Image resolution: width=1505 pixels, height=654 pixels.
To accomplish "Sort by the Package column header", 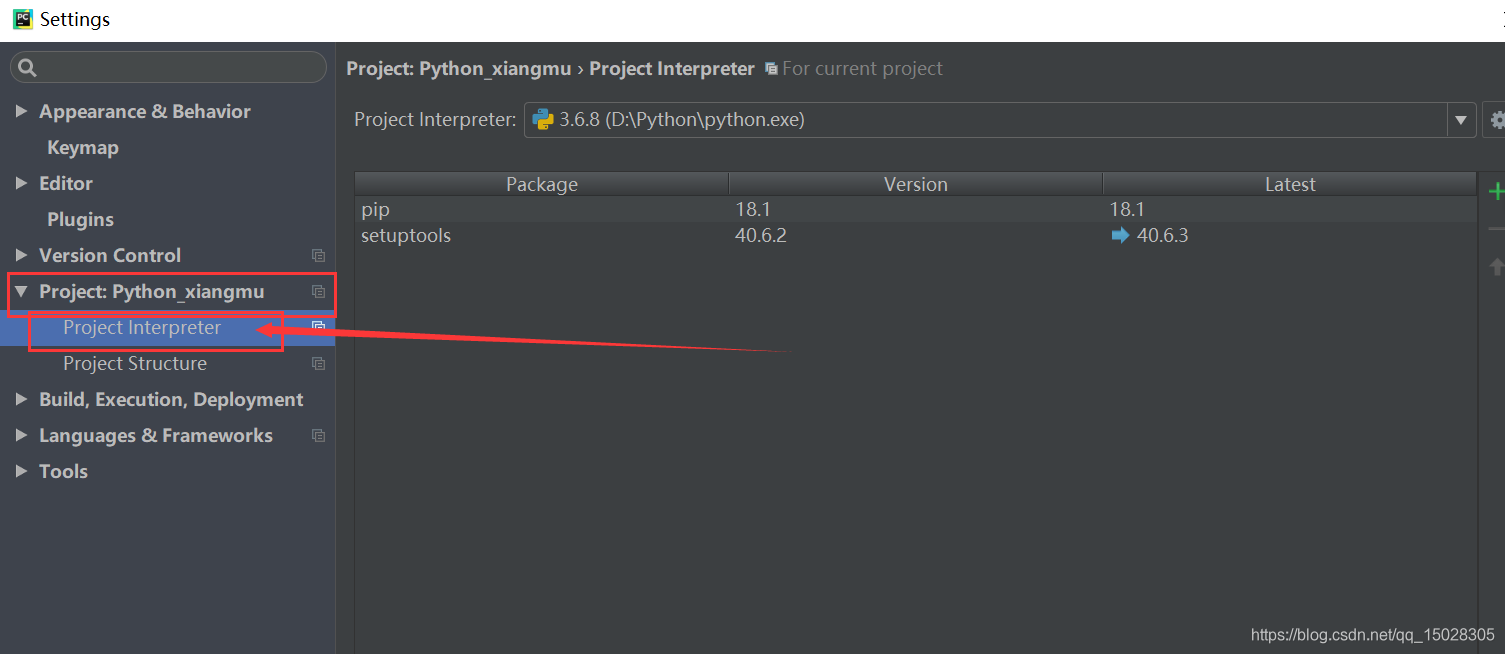I will click(x=542, y=184).
